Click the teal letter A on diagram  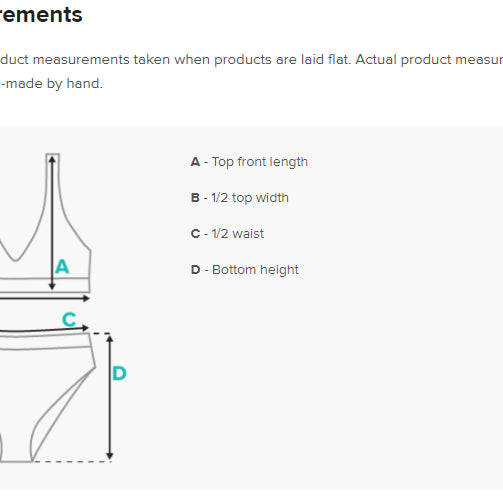click(62, 267)
